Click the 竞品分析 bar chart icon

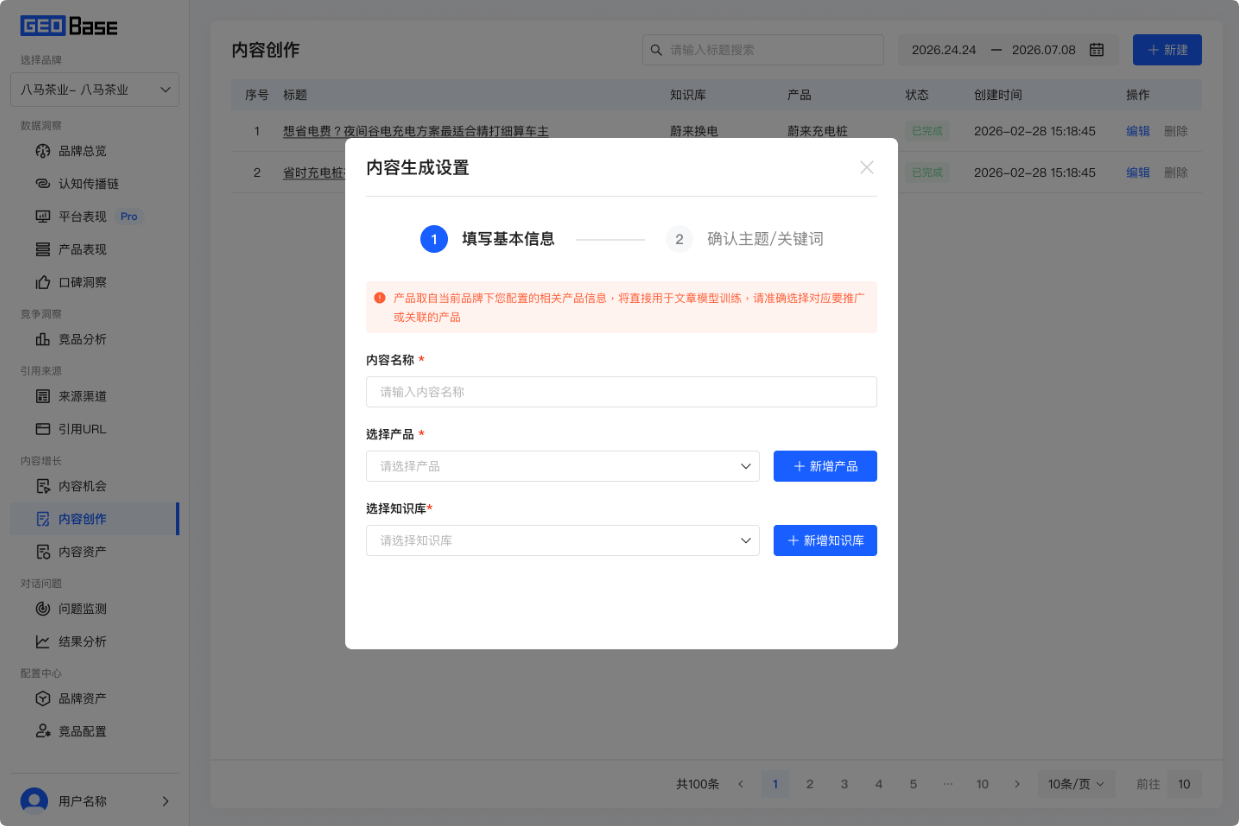[42, 339]
